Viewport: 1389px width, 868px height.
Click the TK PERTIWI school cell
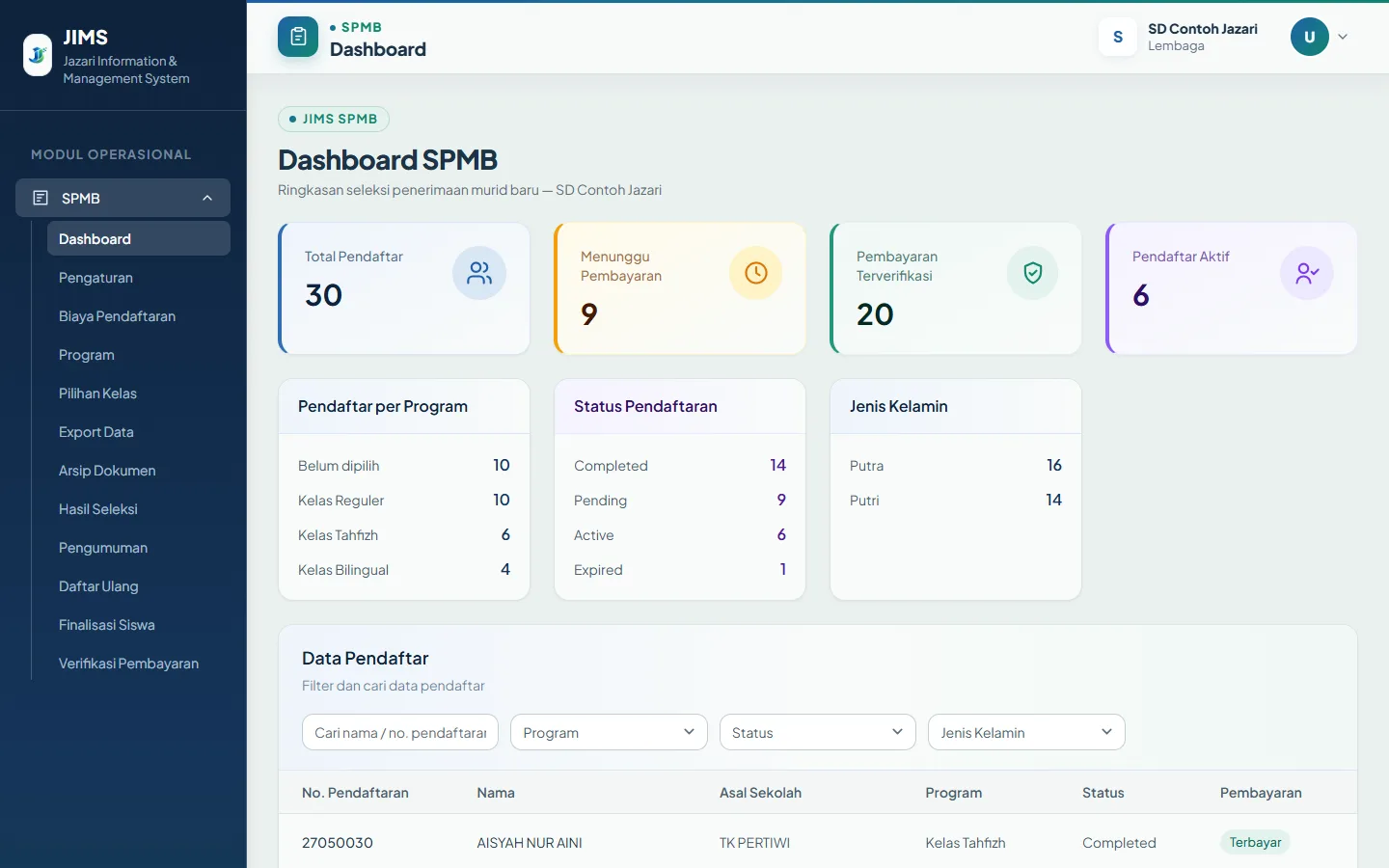pyautogui.click(x=754, y=842)
